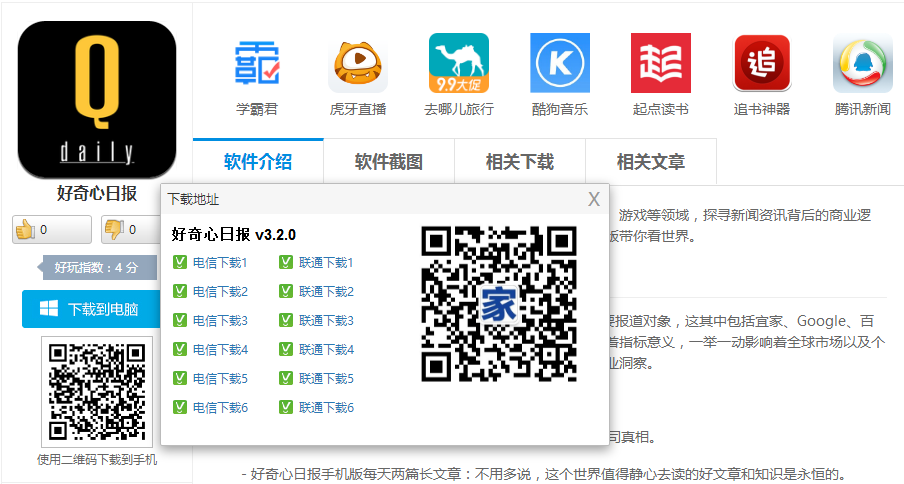
Task: Switch to the 软件截图 tab
Action: click(x=389, y=162)
